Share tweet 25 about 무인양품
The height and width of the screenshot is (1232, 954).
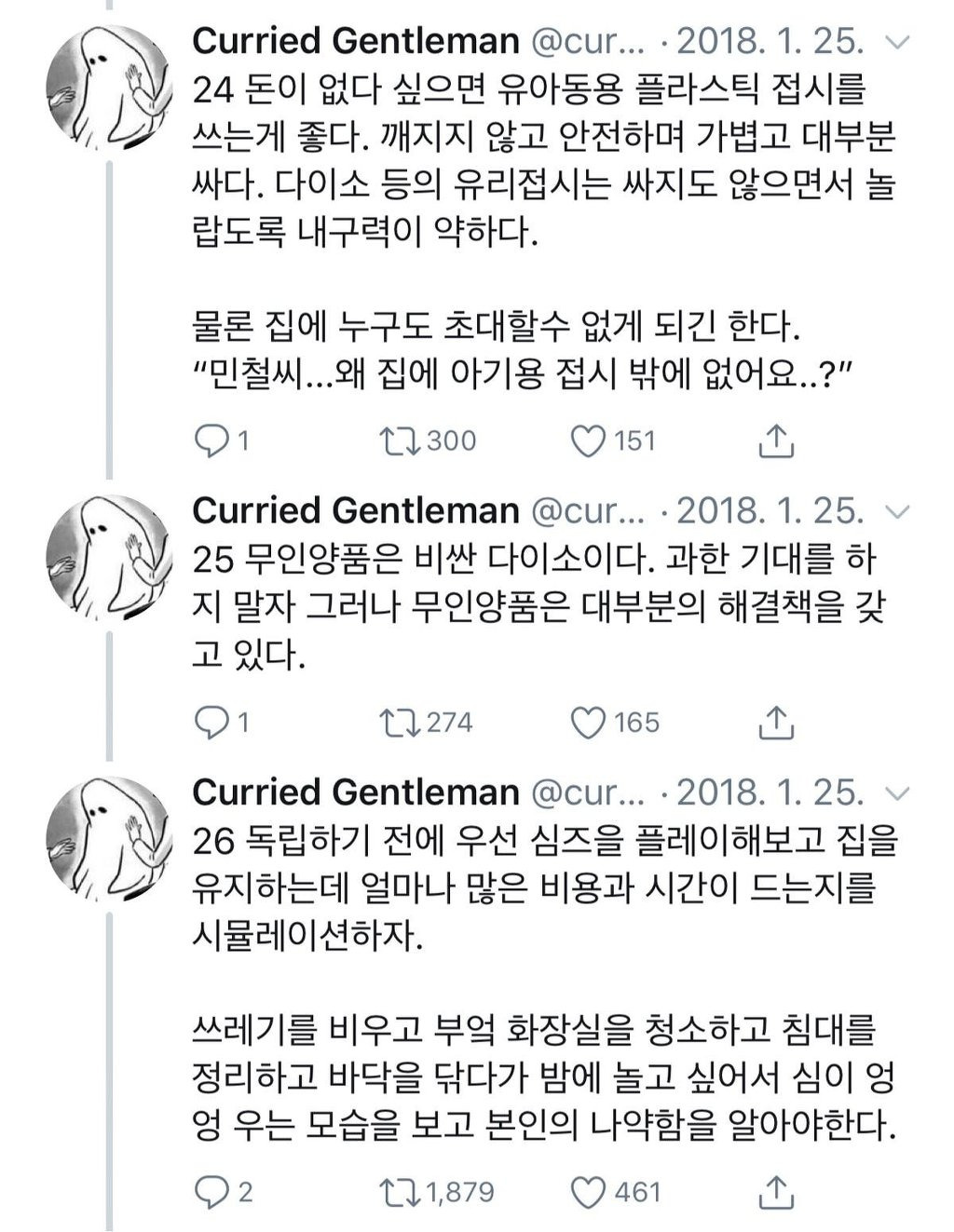[x=776, y=723]
